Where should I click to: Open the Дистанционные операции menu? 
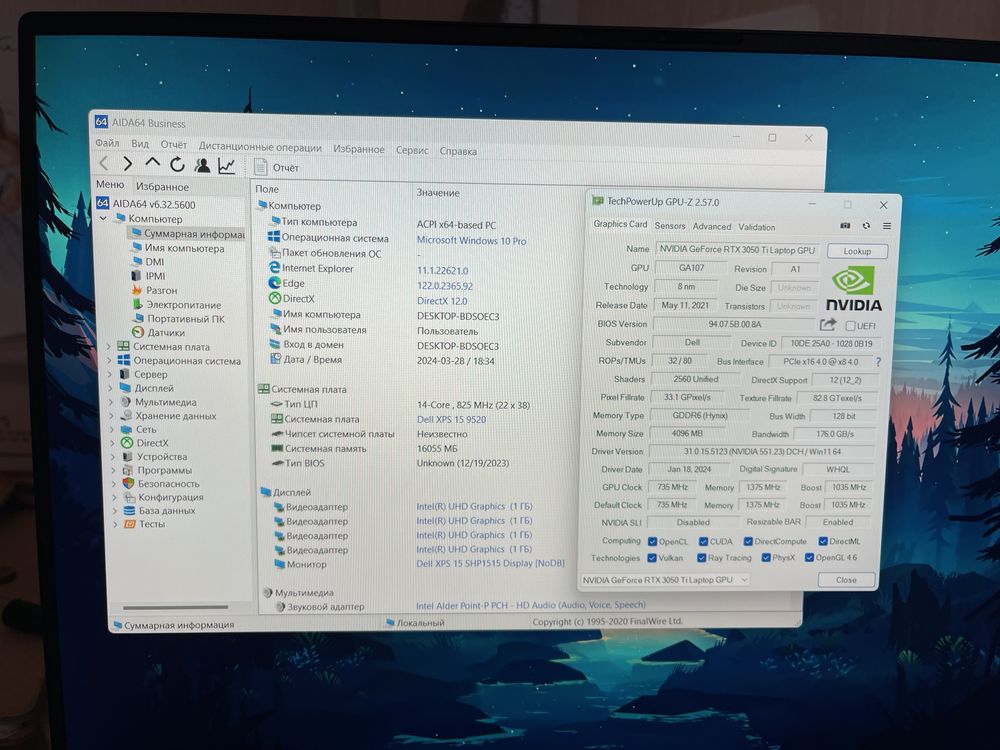click(260, 147)
